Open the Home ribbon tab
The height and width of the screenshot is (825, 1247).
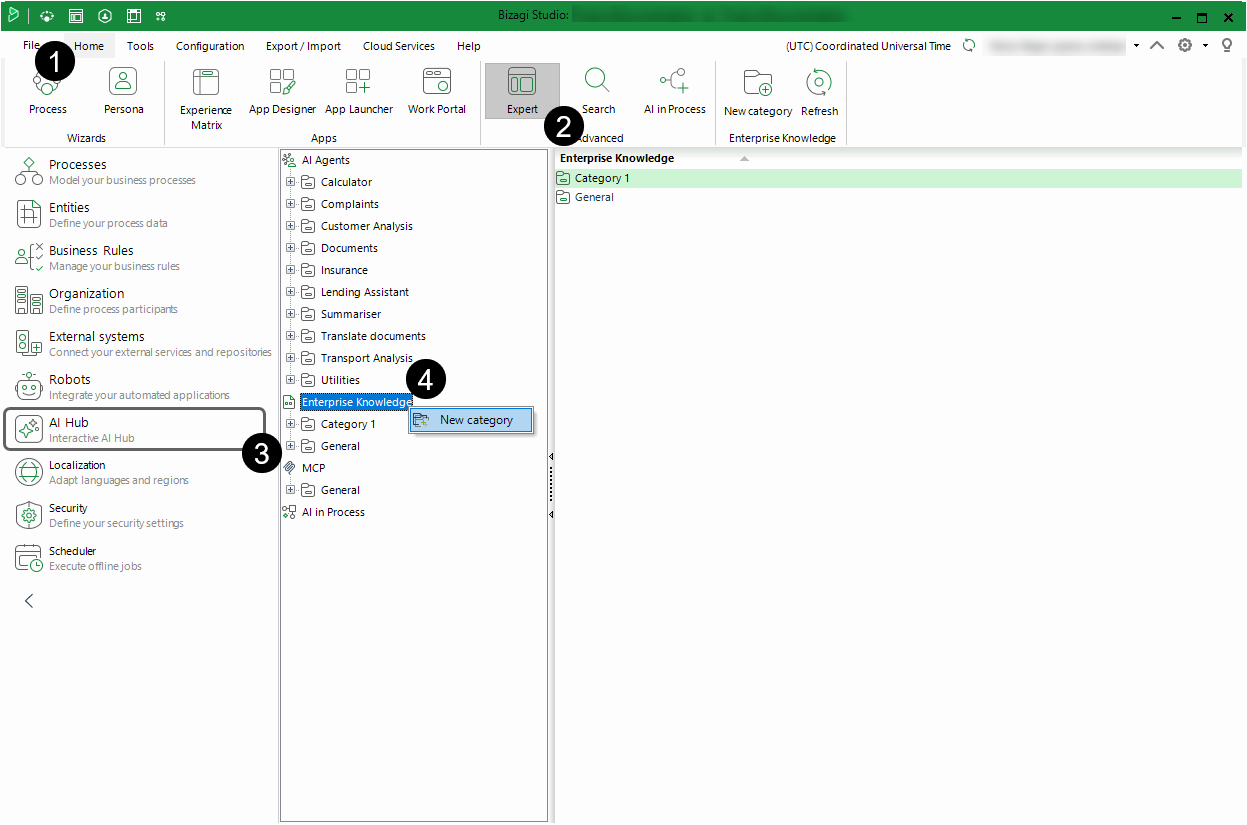(x=89, y=46)
